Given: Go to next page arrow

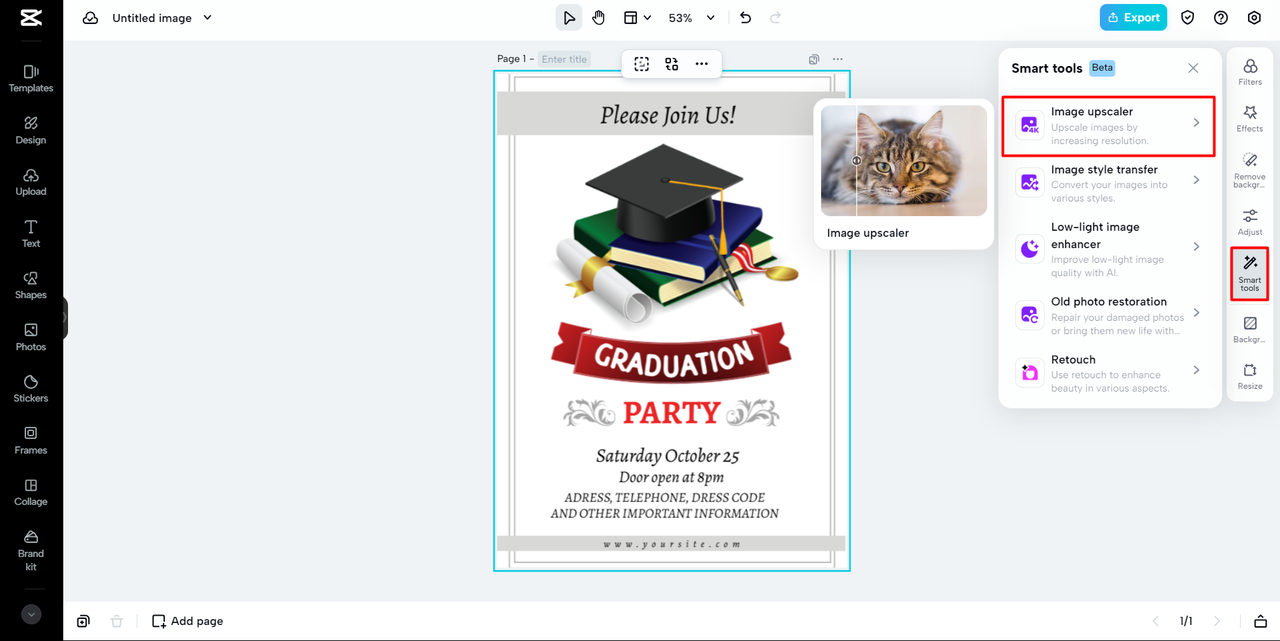Looking at the screenshot, I should tap(1217, 621).
